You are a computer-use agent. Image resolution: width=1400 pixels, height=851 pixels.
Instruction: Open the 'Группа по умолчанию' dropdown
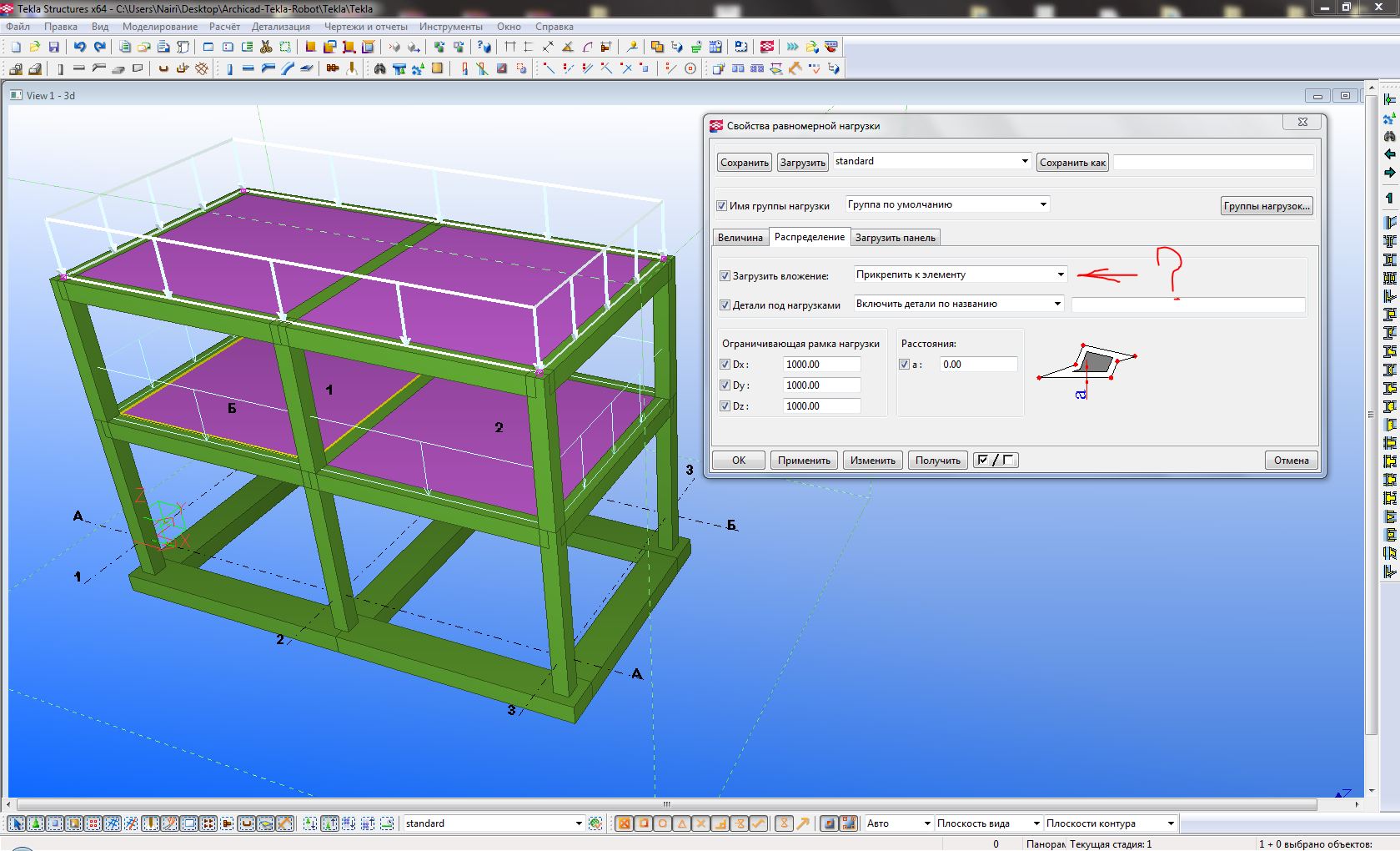1042,204
